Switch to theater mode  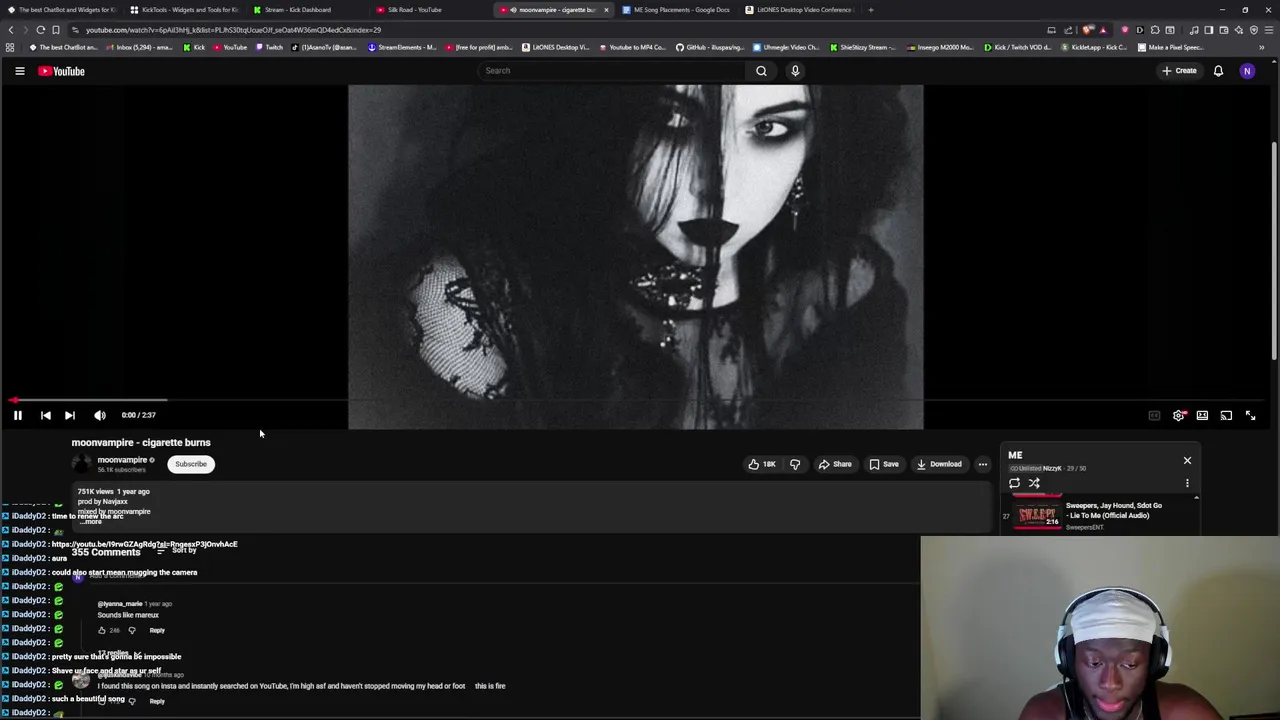pos(1202,415)
